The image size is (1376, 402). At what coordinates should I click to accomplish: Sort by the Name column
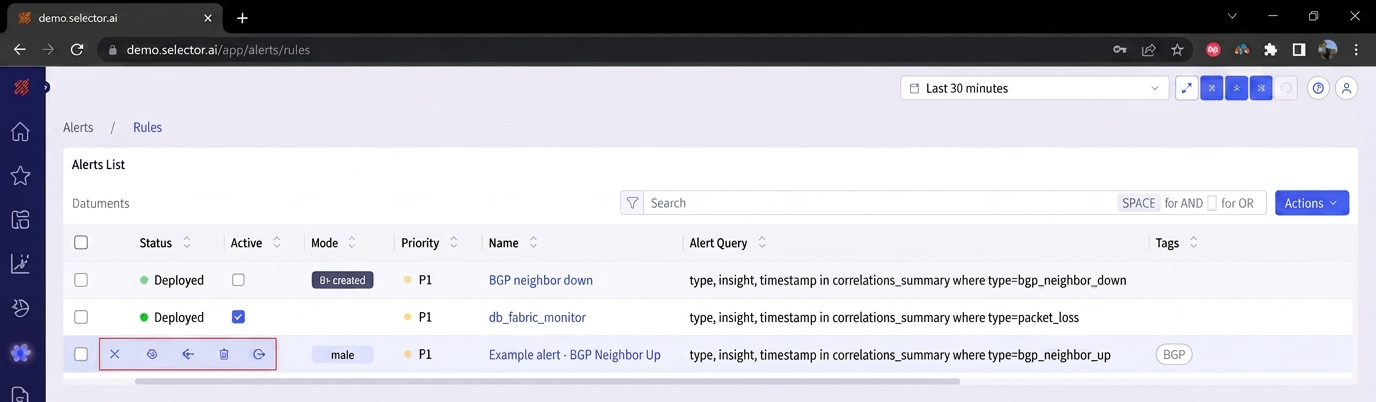click(533, 243)
